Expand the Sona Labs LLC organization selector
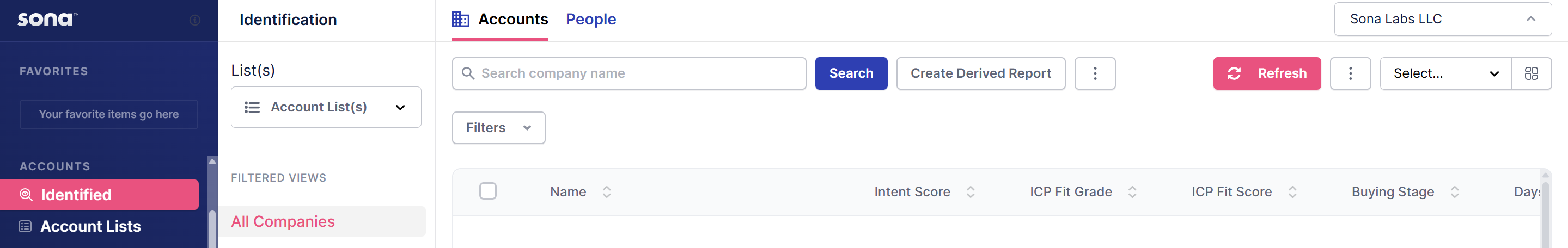Image resolution: width=1568 pixels, height=248 pixels. 1442,20
